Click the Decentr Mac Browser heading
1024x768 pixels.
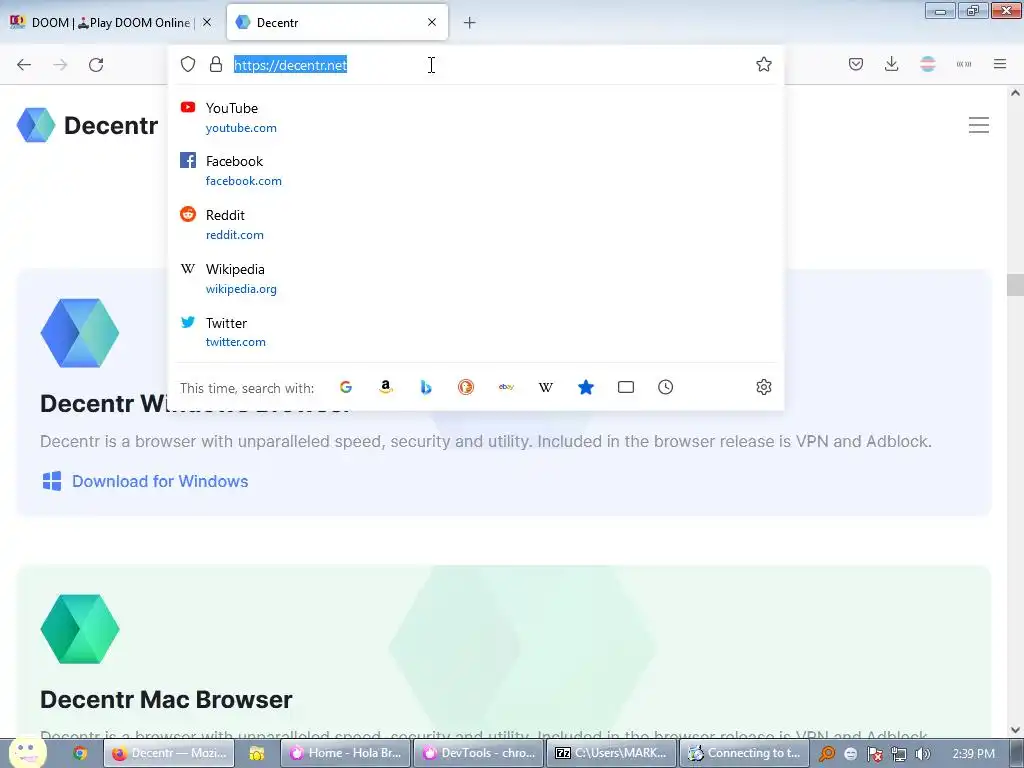[166, 699]
